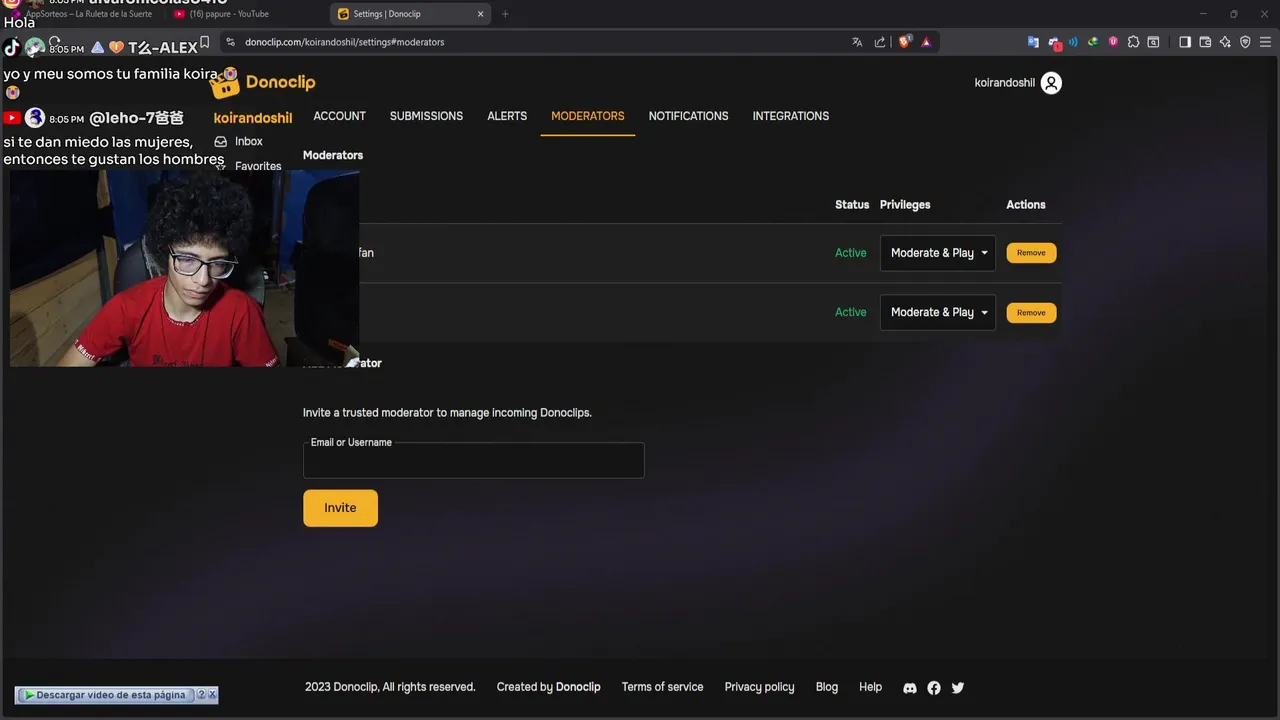Open the Facebook icon in the footer
This screenshot has height=720, width=1280.
pos(934,688)
